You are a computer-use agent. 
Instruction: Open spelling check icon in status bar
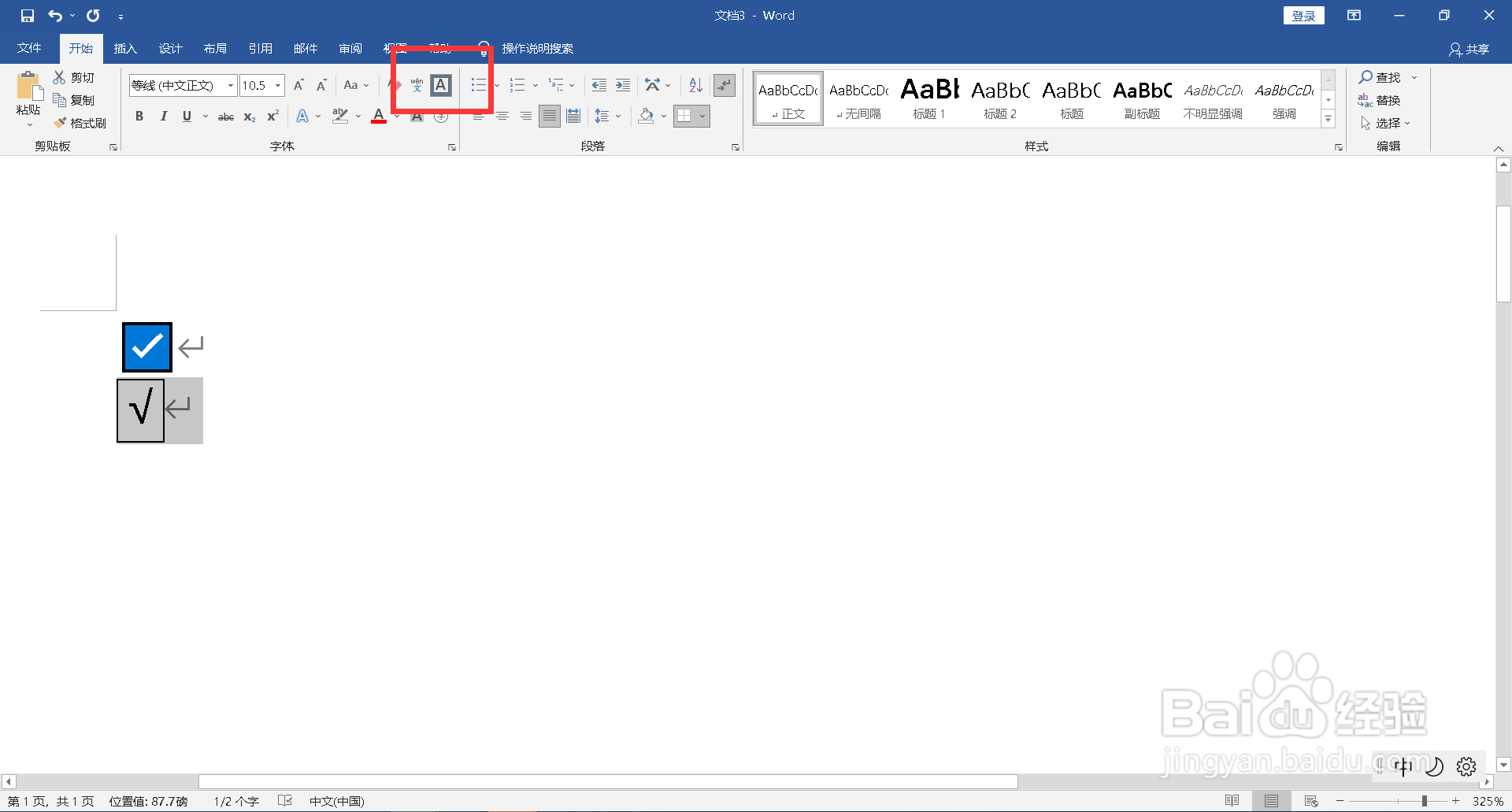[285, 801]
